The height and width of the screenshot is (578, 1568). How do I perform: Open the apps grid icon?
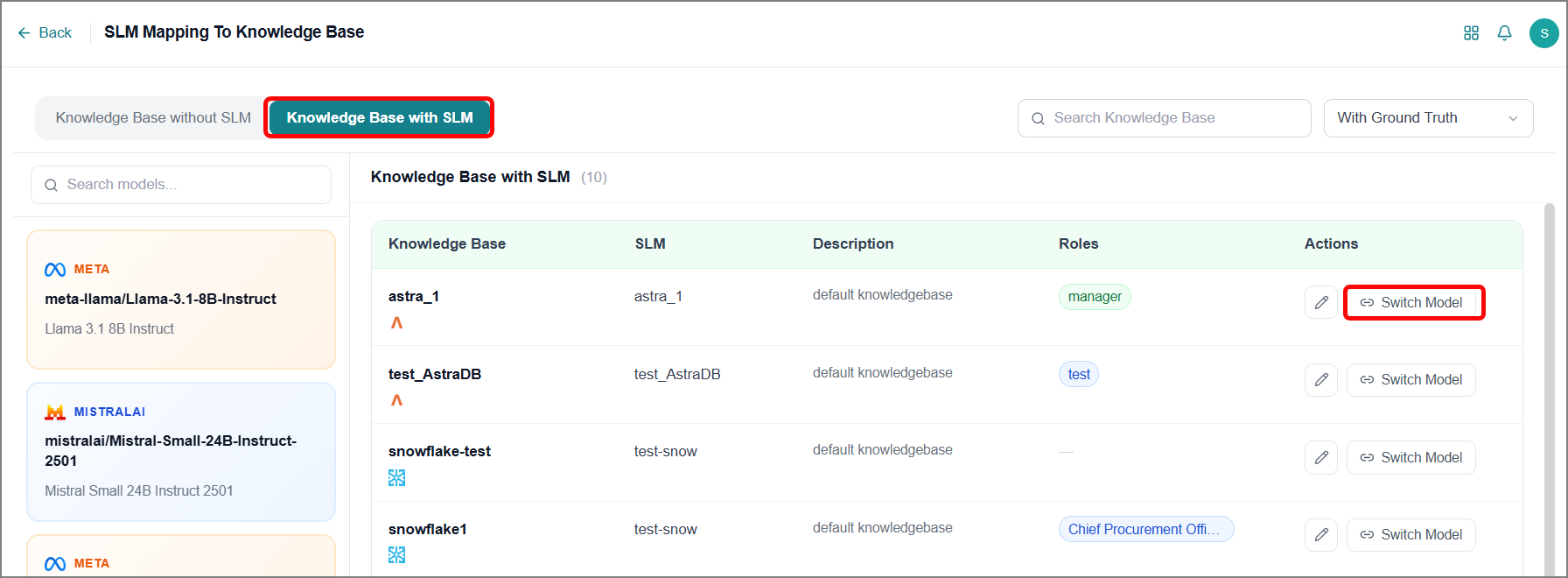click(1471, 32)
